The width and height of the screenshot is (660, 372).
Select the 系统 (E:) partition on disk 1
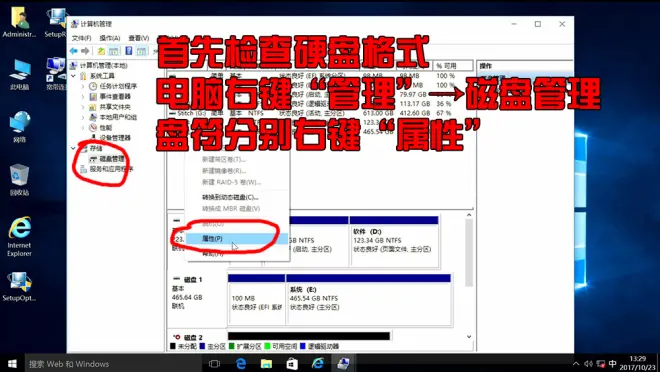click(368, 300)
